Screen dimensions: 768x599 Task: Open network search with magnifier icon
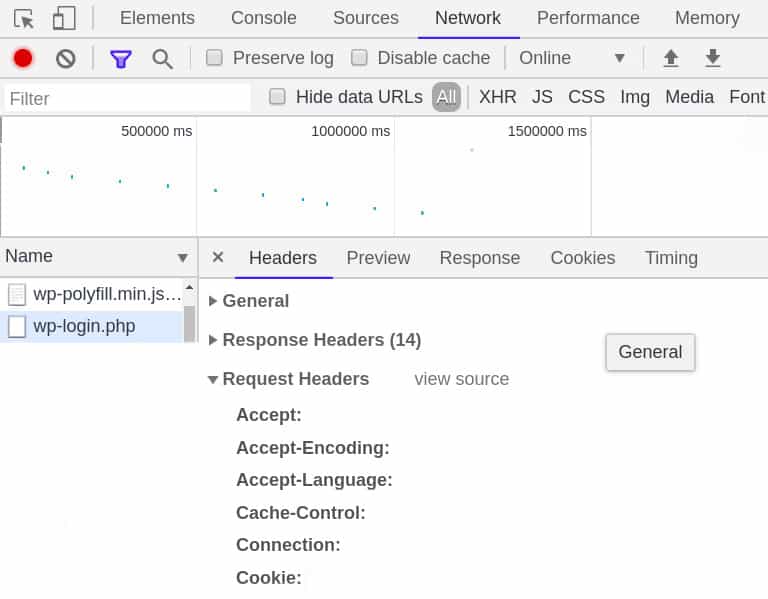coord(162,58)
